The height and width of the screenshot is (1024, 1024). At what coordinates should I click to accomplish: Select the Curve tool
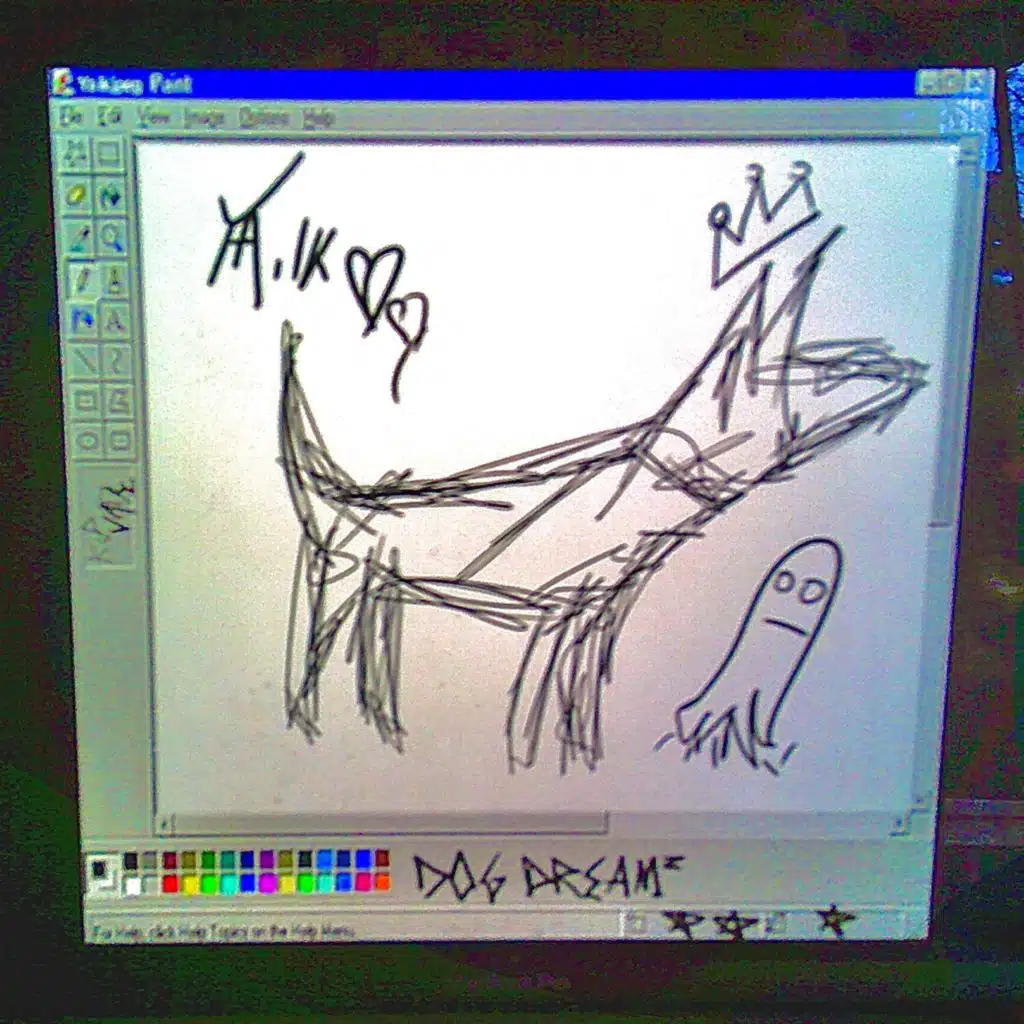[x=117, y=361]
